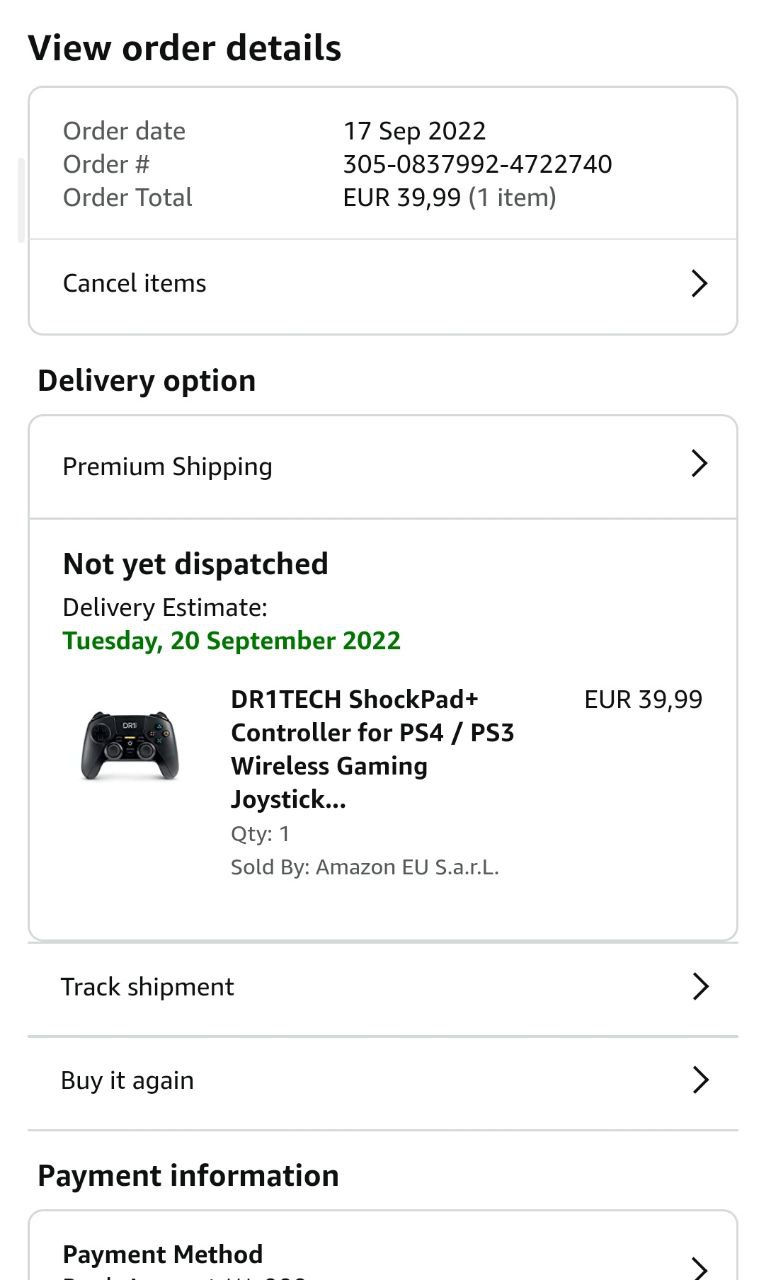Screen dimensions: 765x1280
Task: Click the Sold By Amazon EU S.a.r.L. text
Action: [x=364, y=867]
